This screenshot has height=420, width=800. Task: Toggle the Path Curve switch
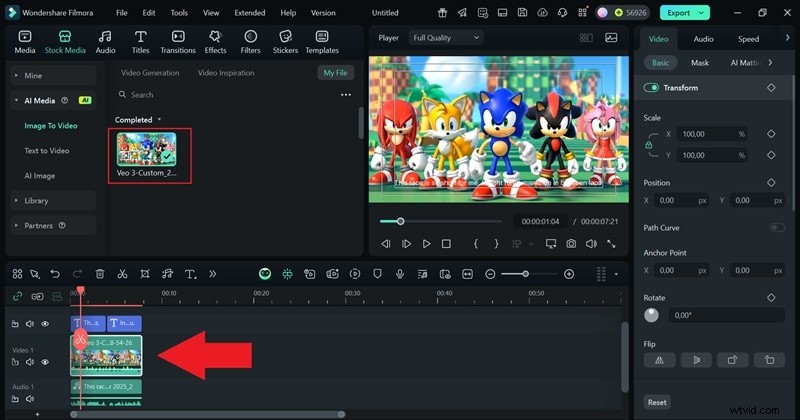777,228
